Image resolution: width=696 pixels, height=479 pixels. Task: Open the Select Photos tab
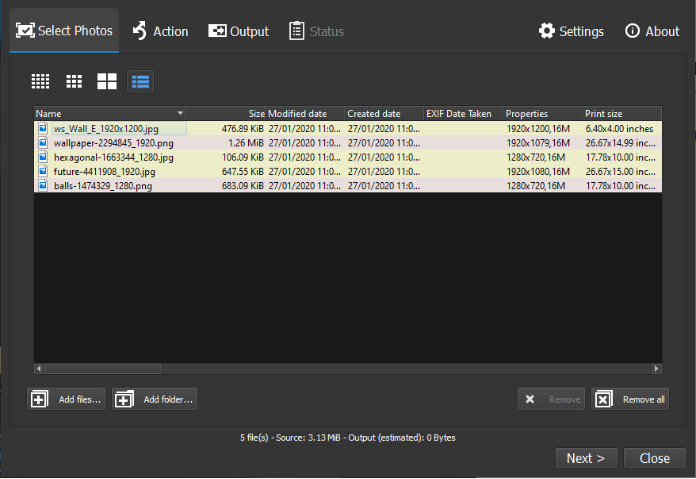pyautogui.click(x=64, y=31)
